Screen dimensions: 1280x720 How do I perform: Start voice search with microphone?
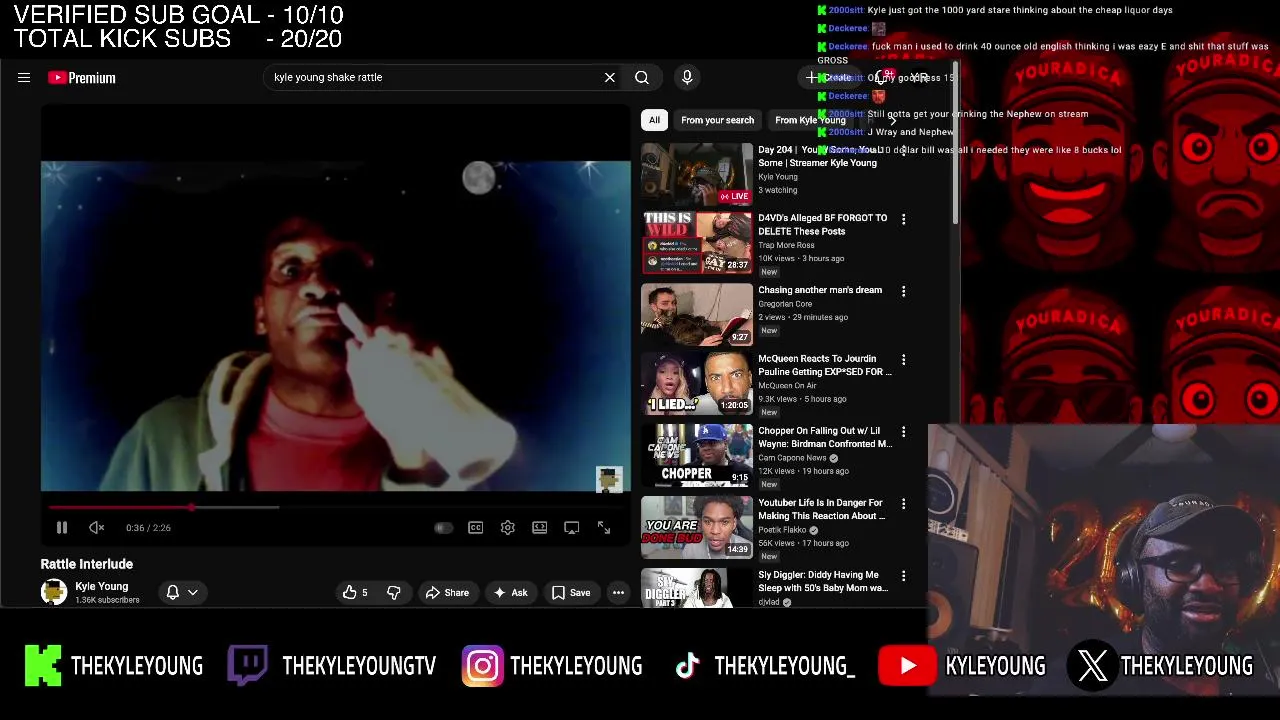pos(687,77)
